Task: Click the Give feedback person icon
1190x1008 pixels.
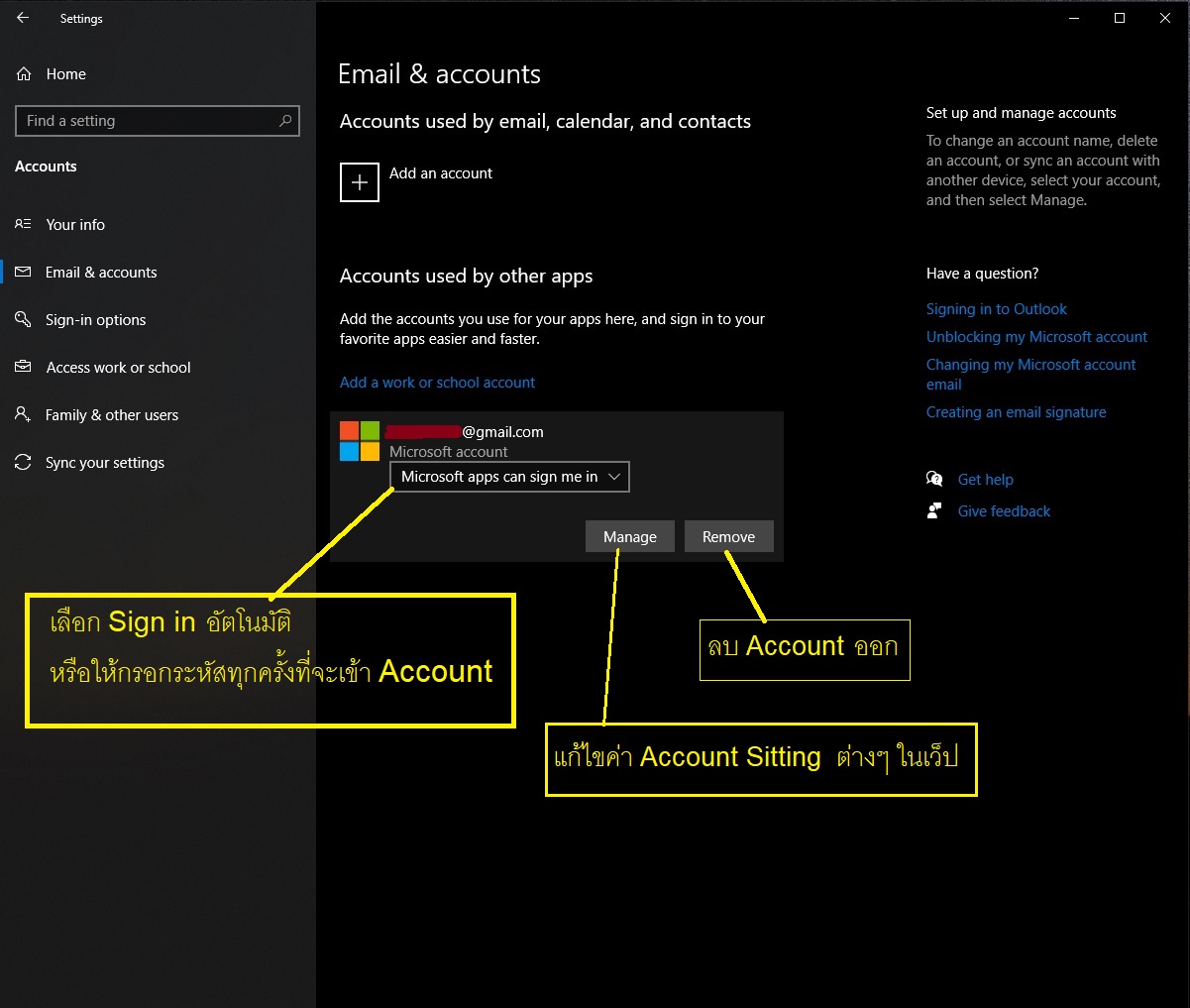Action: [934, 510]
